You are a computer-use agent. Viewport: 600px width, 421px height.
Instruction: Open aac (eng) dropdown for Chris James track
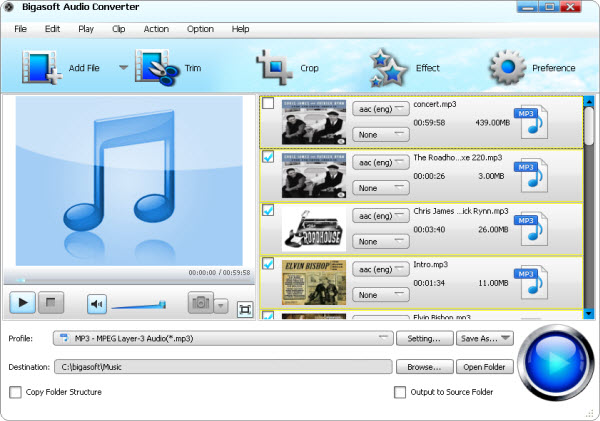click(x=381, y=216)
